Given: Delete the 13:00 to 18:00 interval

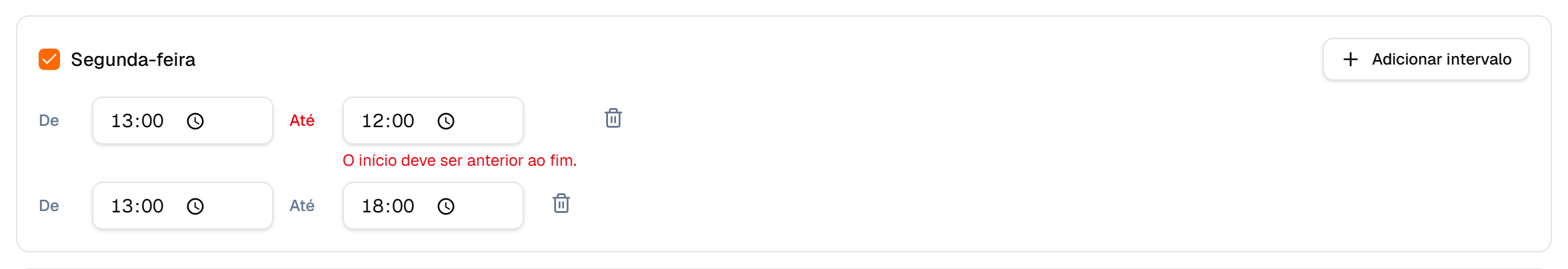Looking at the screenshot, I should pyautogui.click(x=561, y=203).
